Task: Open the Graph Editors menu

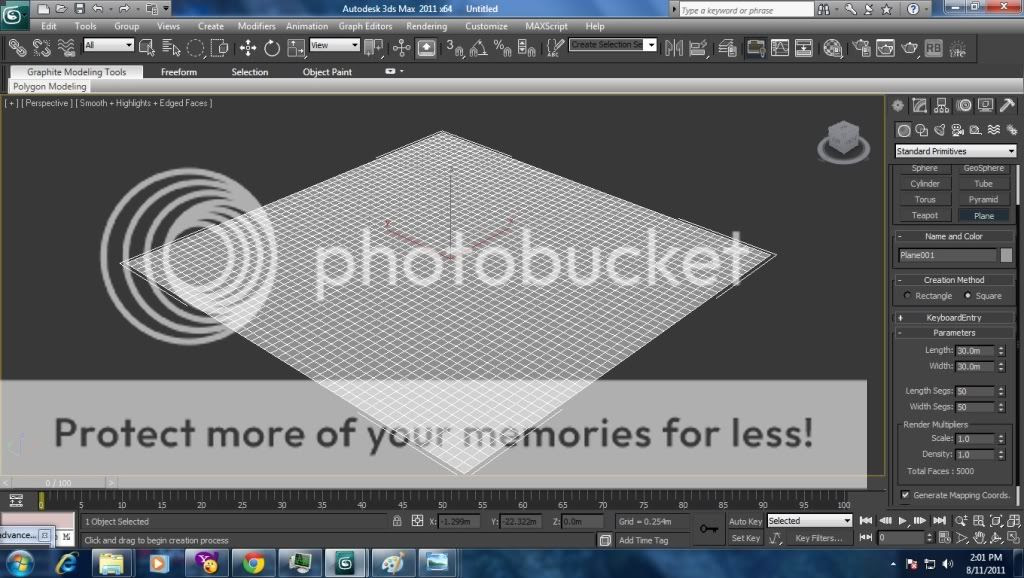Action: 365,26
